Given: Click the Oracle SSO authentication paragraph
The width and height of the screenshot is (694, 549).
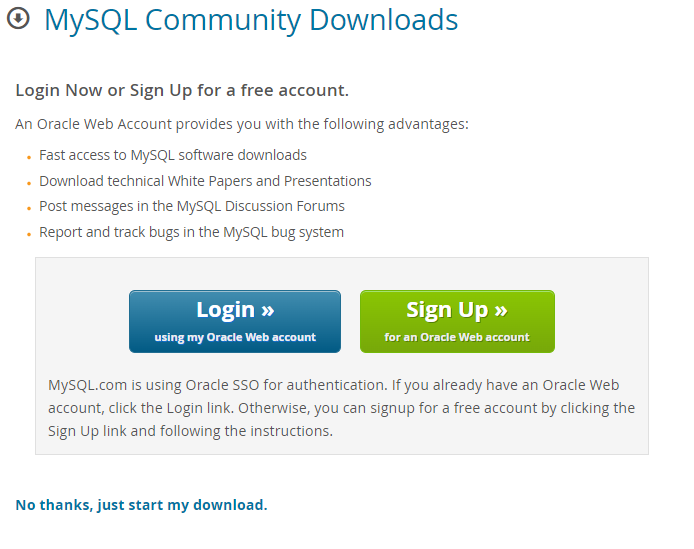Looking at the screenshot, I should (341, 408).
